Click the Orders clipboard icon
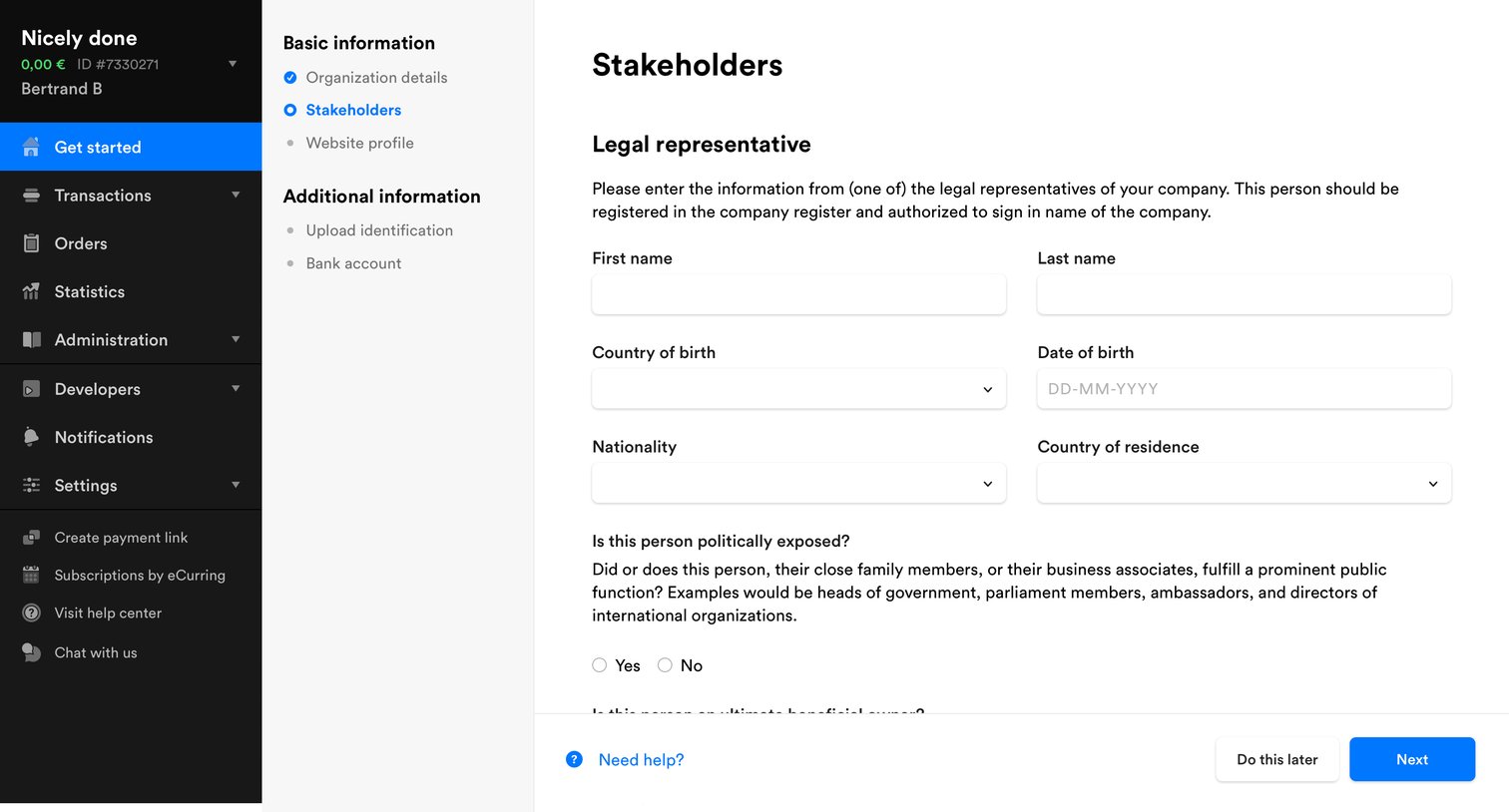 point(31,243)
